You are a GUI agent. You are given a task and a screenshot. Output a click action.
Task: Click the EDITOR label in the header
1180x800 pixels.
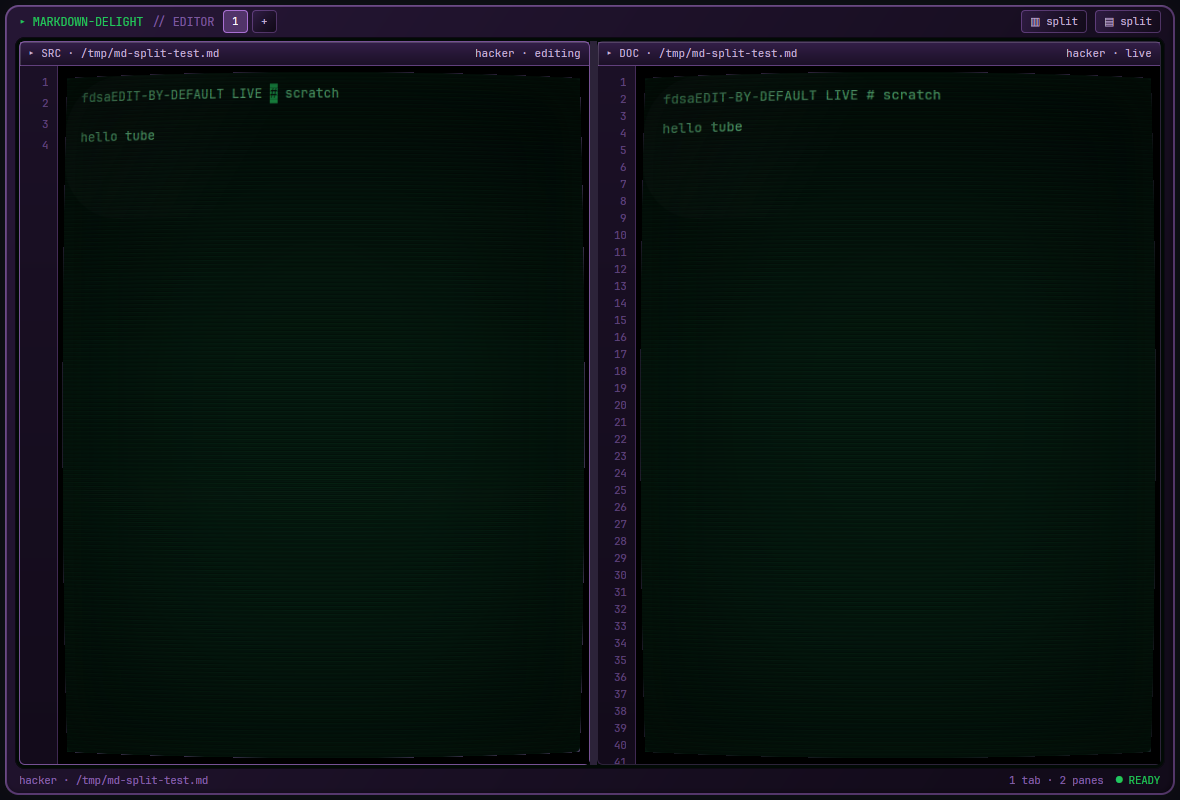click(x=193, y=22)
